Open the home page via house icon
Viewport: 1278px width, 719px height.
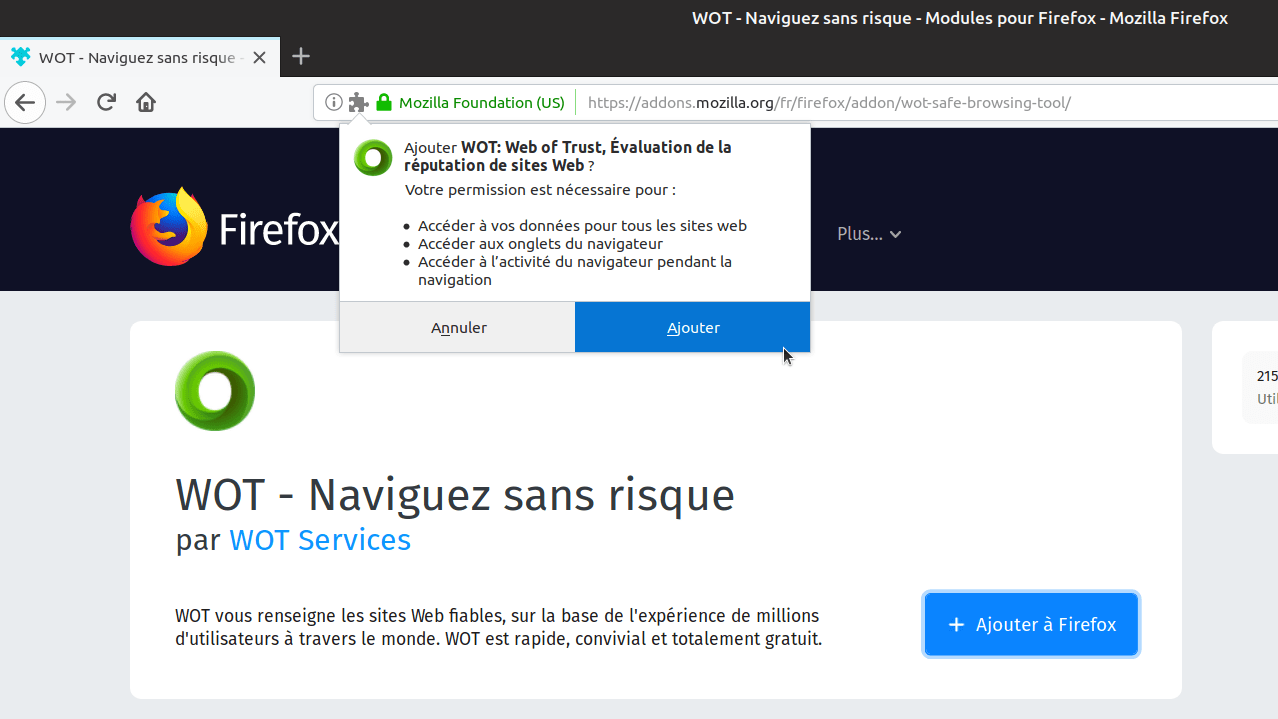click(x=146, y=102)
